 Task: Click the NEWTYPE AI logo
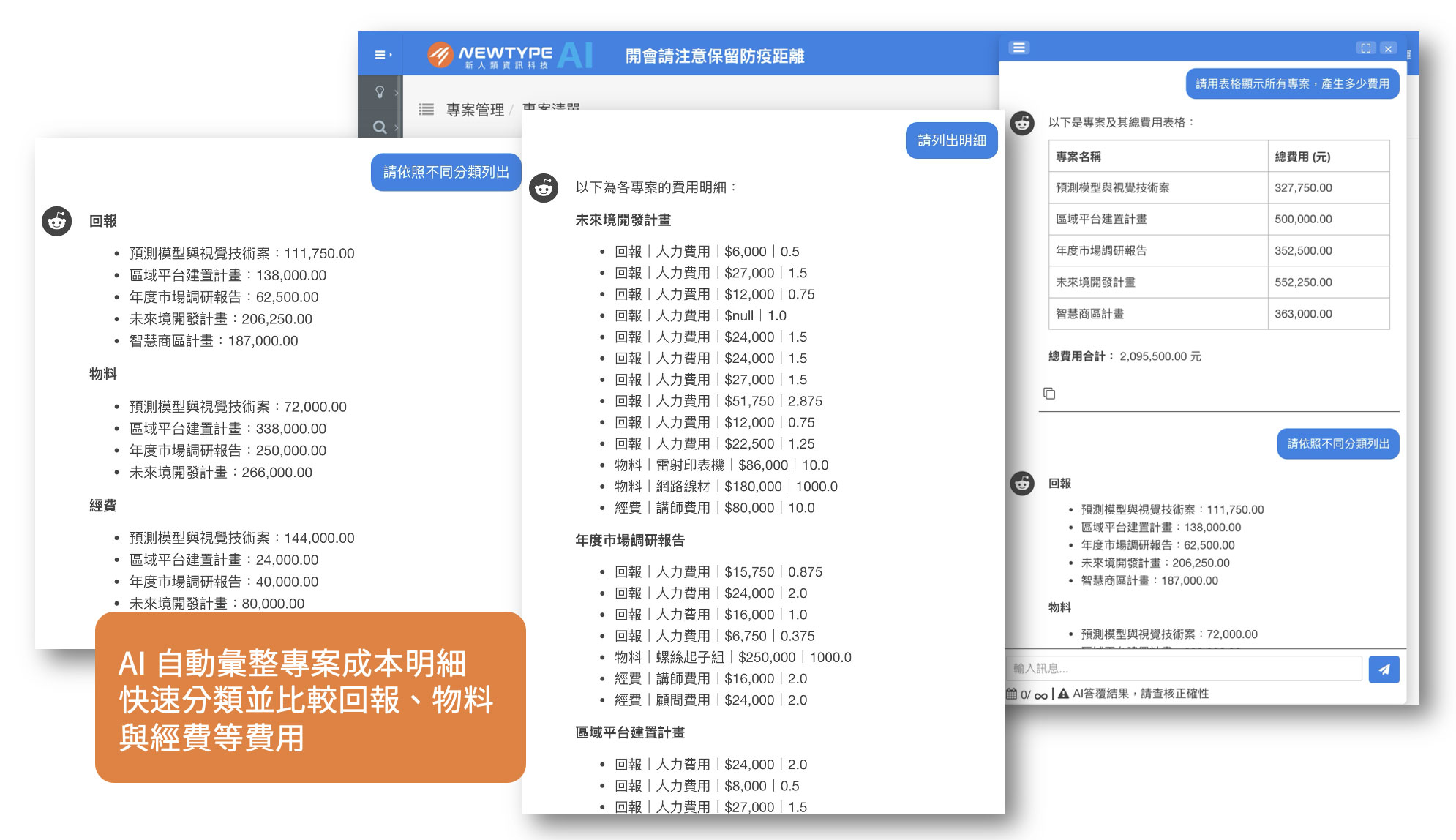pos(510,55)
